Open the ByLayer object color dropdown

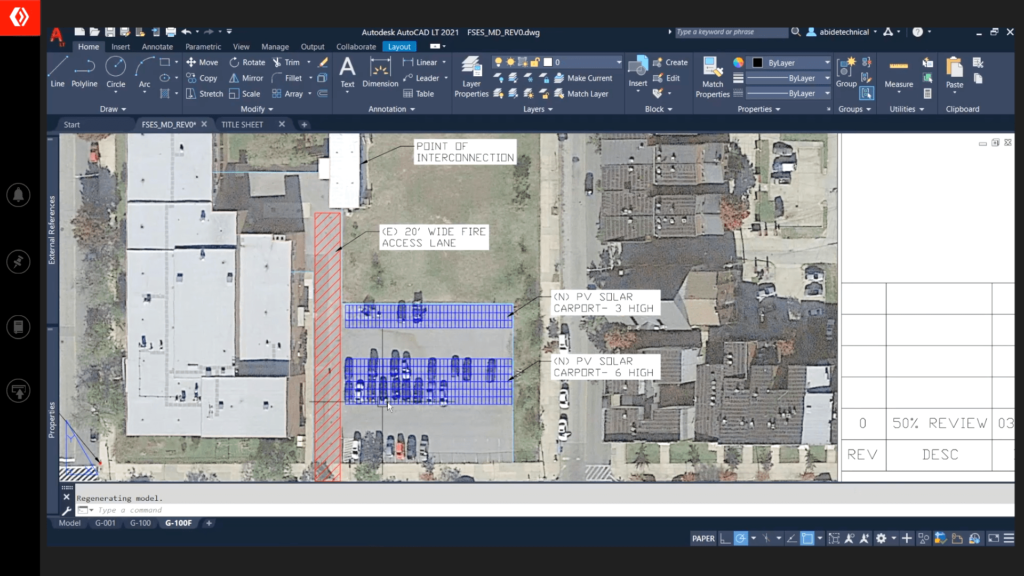pos(792,62)
